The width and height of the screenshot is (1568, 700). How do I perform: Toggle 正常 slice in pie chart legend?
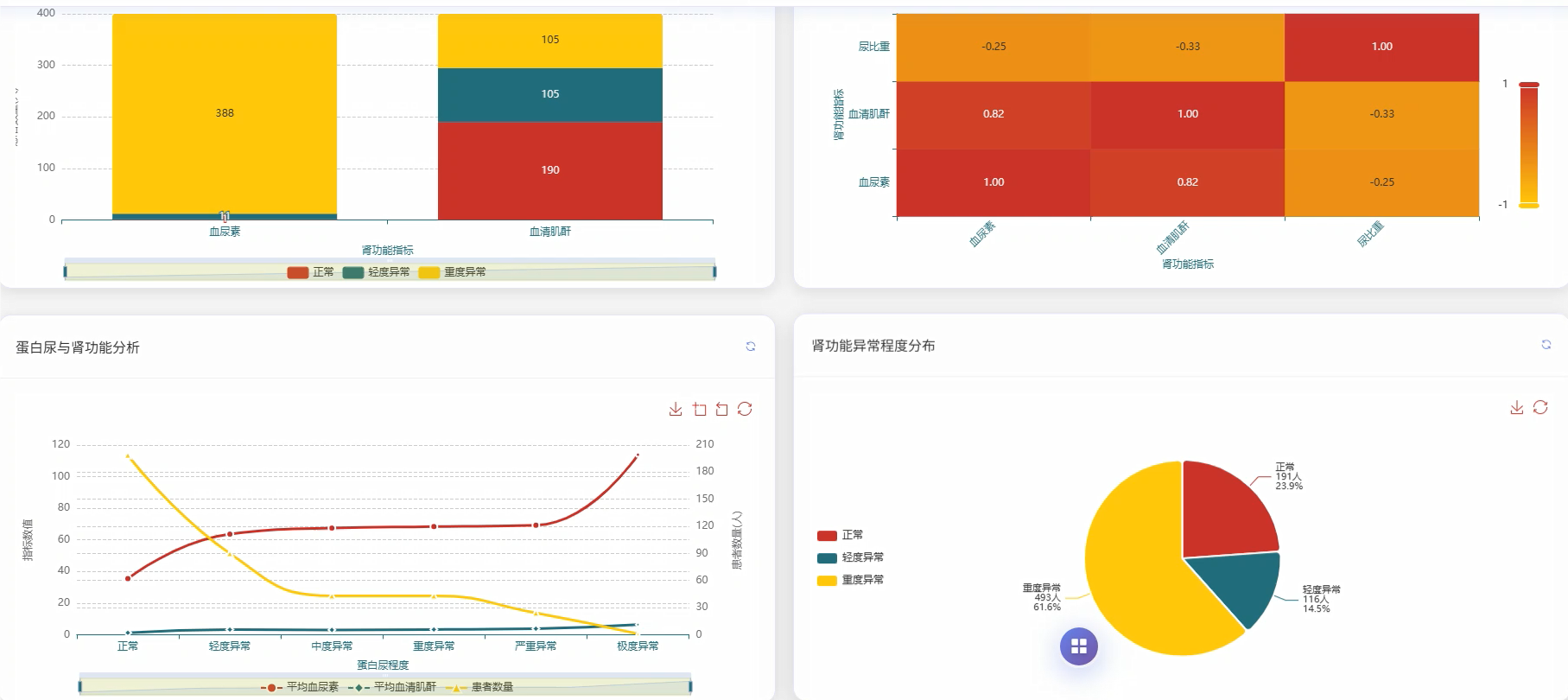(840, 536)
